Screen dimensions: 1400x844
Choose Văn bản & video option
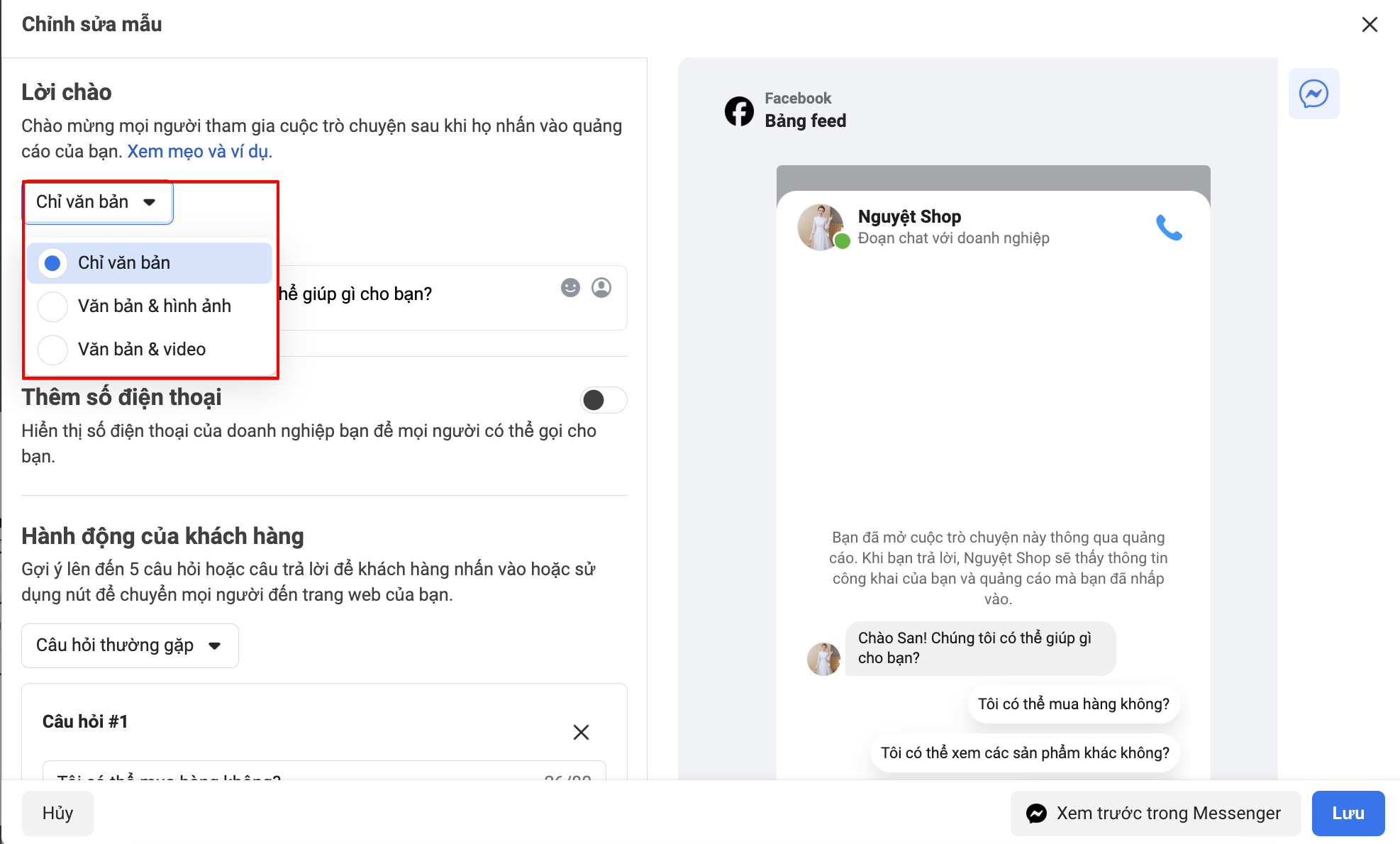click(x=52, y=350)
